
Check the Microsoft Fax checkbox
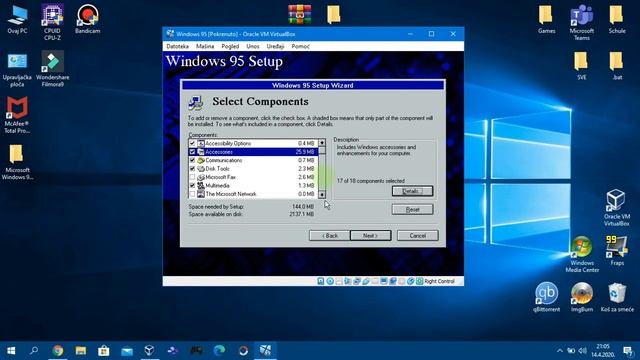192,177
